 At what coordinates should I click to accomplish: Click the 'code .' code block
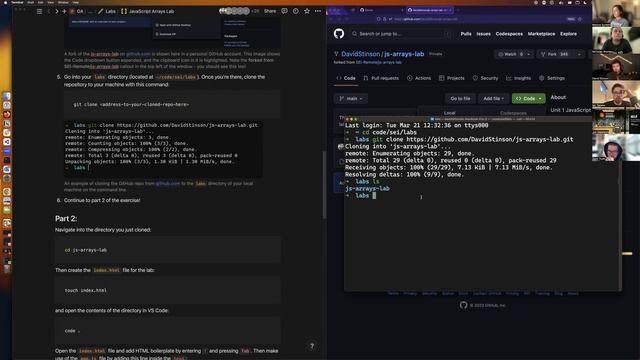click(168, 331)
